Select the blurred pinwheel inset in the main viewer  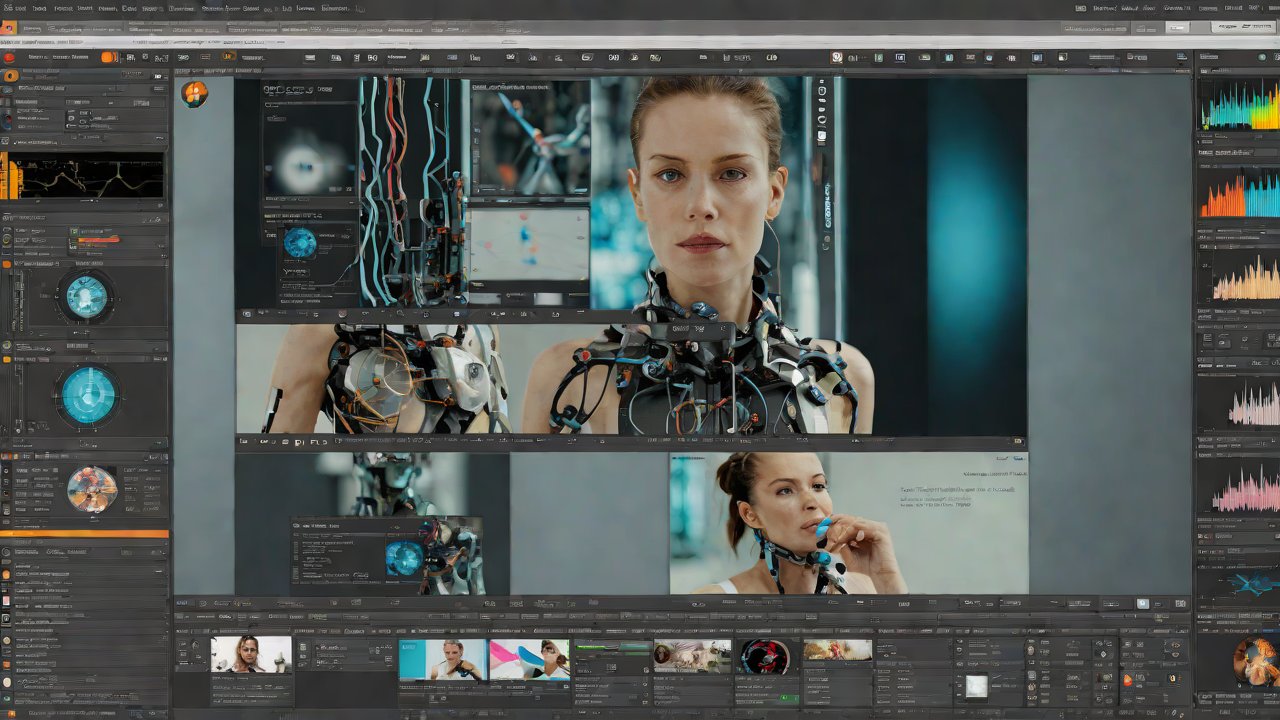(530, 138)
